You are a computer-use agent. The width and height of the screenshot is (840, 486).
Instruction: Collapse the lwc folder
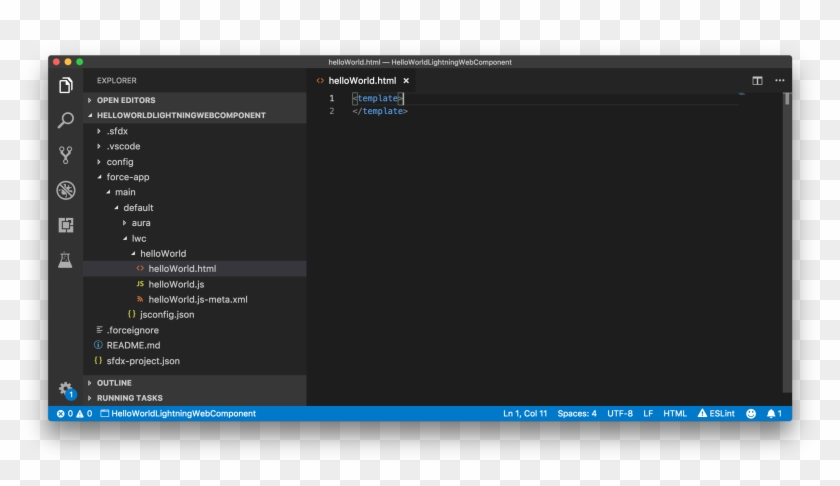194,238
